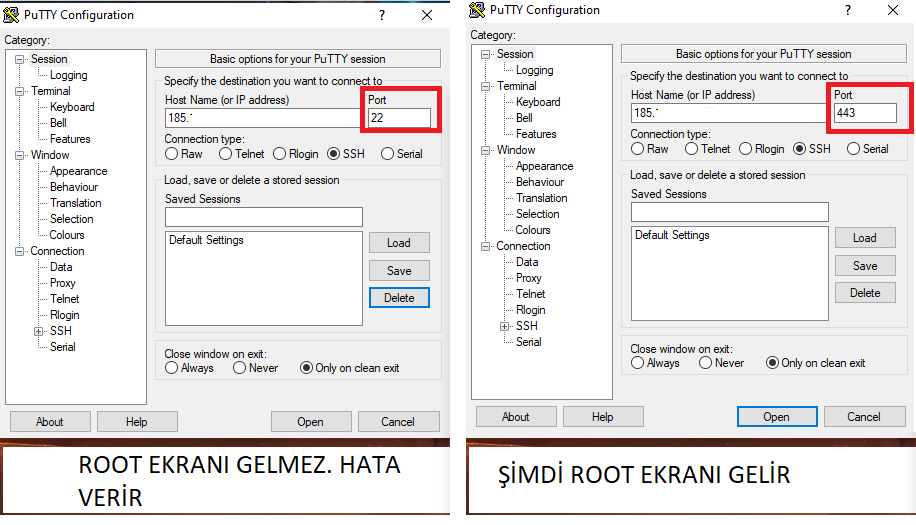Collapse the Connection category in the port 22 window
Image resolution: width=916 pixels, height=525 pixels.
tap(21, 251)
